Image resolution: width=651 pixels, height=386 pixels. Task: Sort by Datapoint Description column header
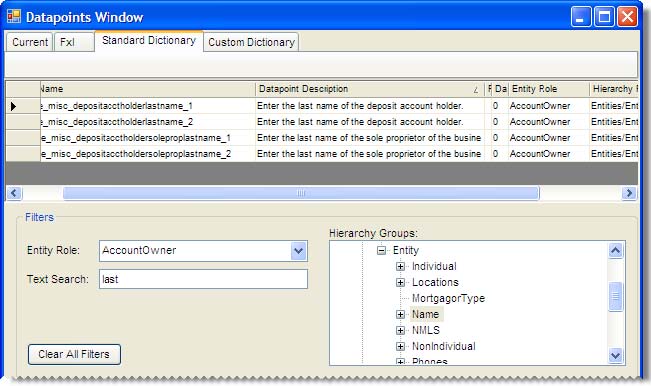click(370, 89)
